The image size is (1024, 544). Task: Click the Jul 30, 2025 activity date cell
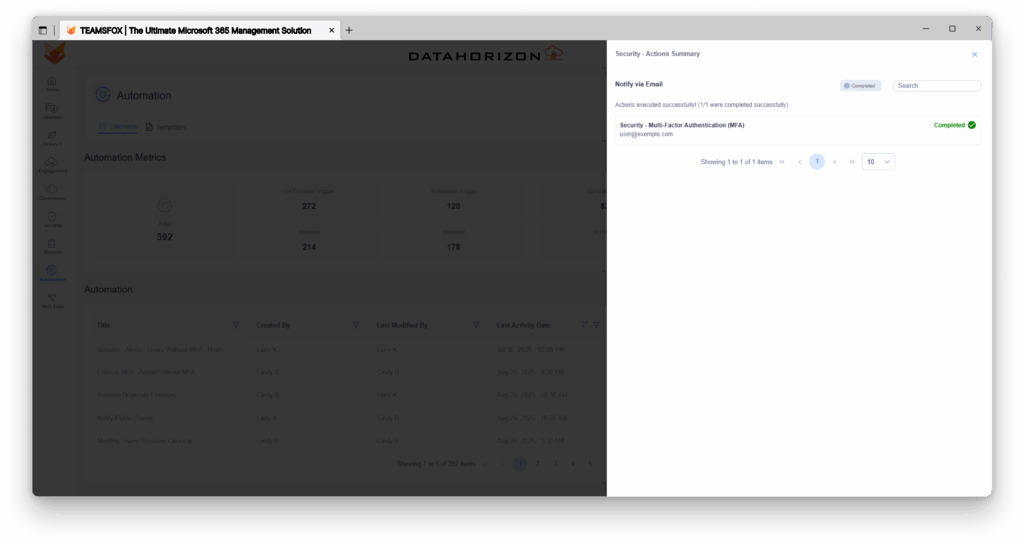[x=530, y=350]
